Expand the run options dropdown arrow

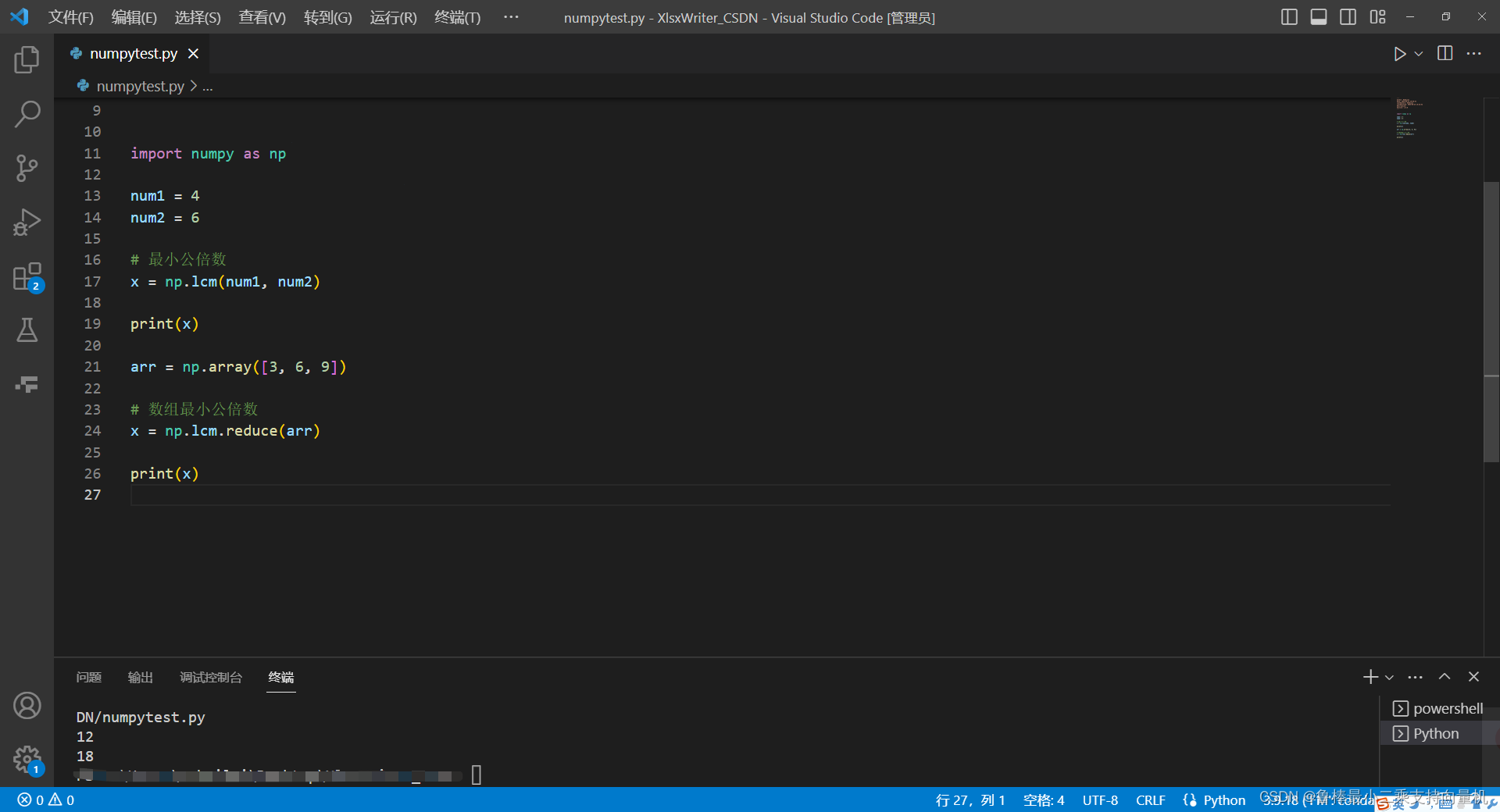[x=1419, y=54]
